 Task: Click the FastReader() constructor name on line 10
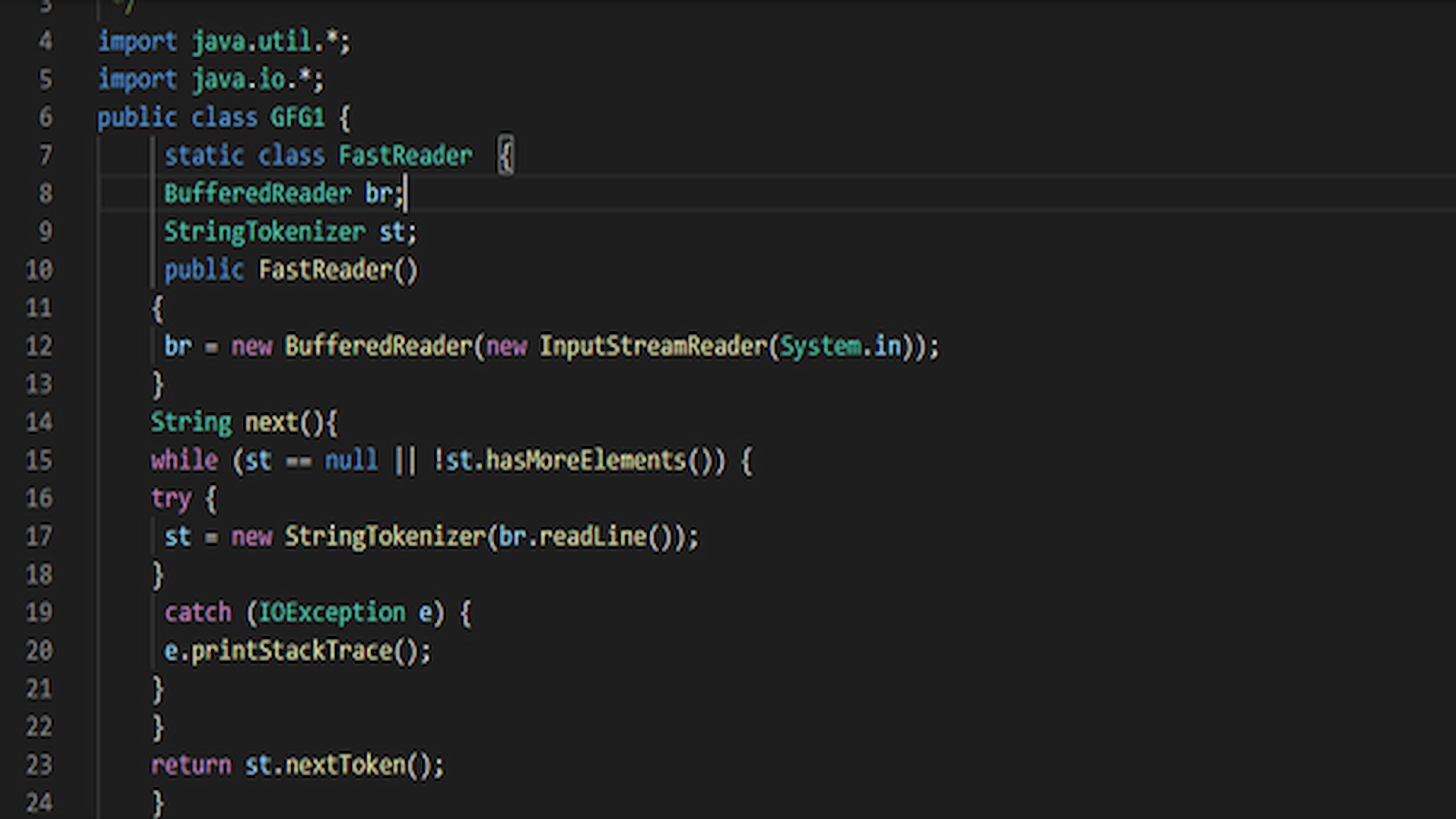click(325, 270)
